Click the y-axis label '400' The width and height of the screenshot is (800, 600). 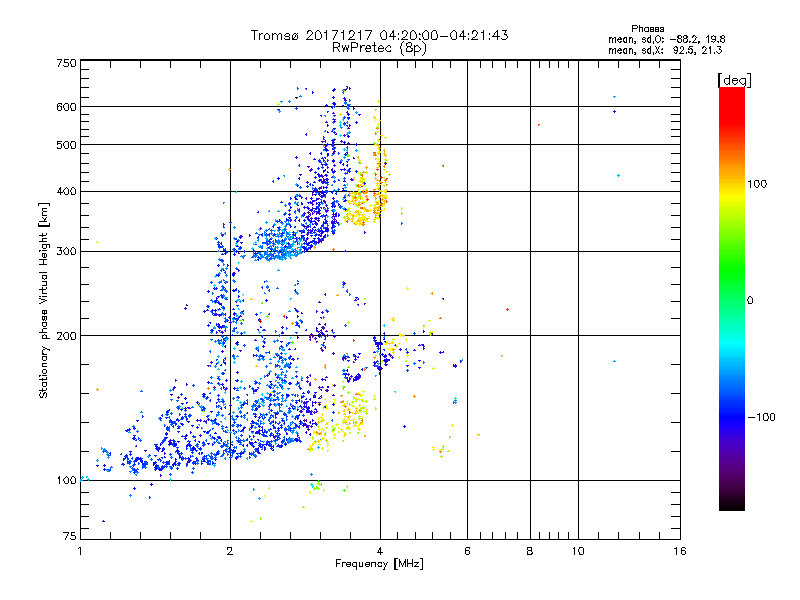(x=67, y=192)
